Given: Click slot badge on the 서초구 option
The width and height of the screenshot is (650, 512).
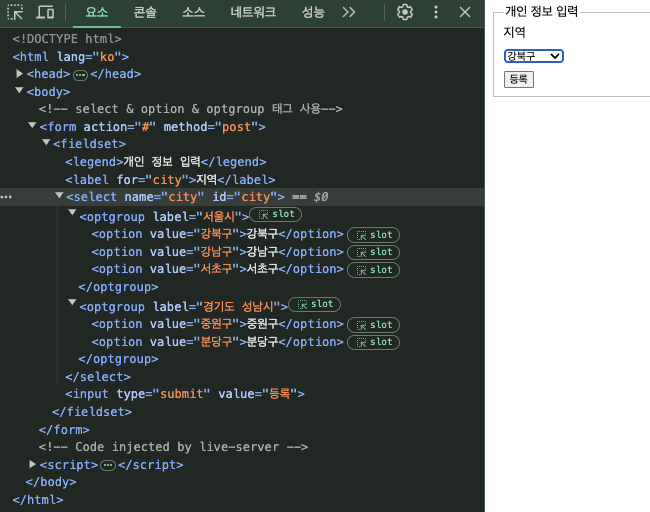Looking at the screenshot, I should [x=374, y=270].
